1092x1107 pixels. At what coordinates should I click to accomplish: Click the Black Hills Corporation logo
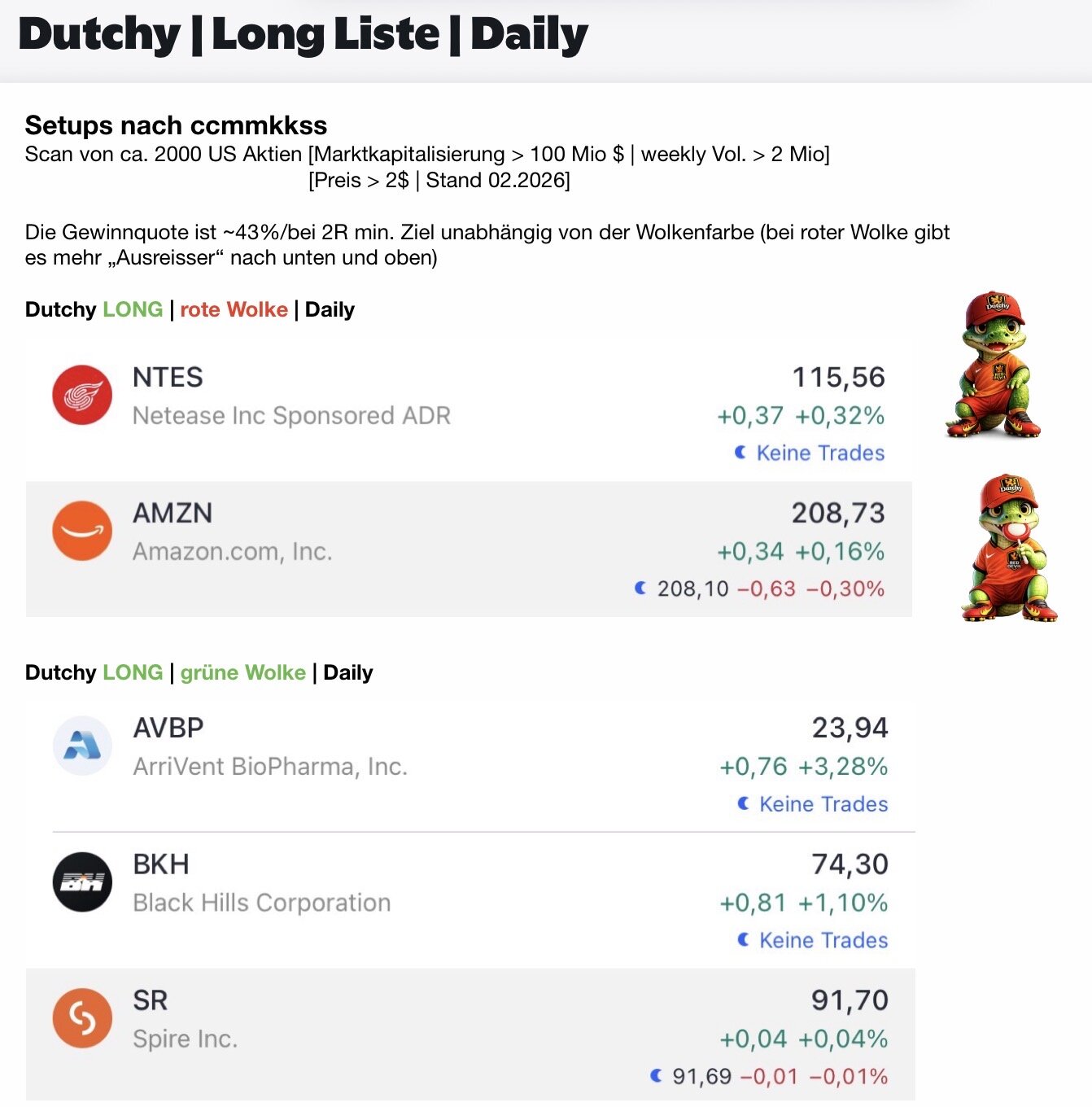[82, 882]
